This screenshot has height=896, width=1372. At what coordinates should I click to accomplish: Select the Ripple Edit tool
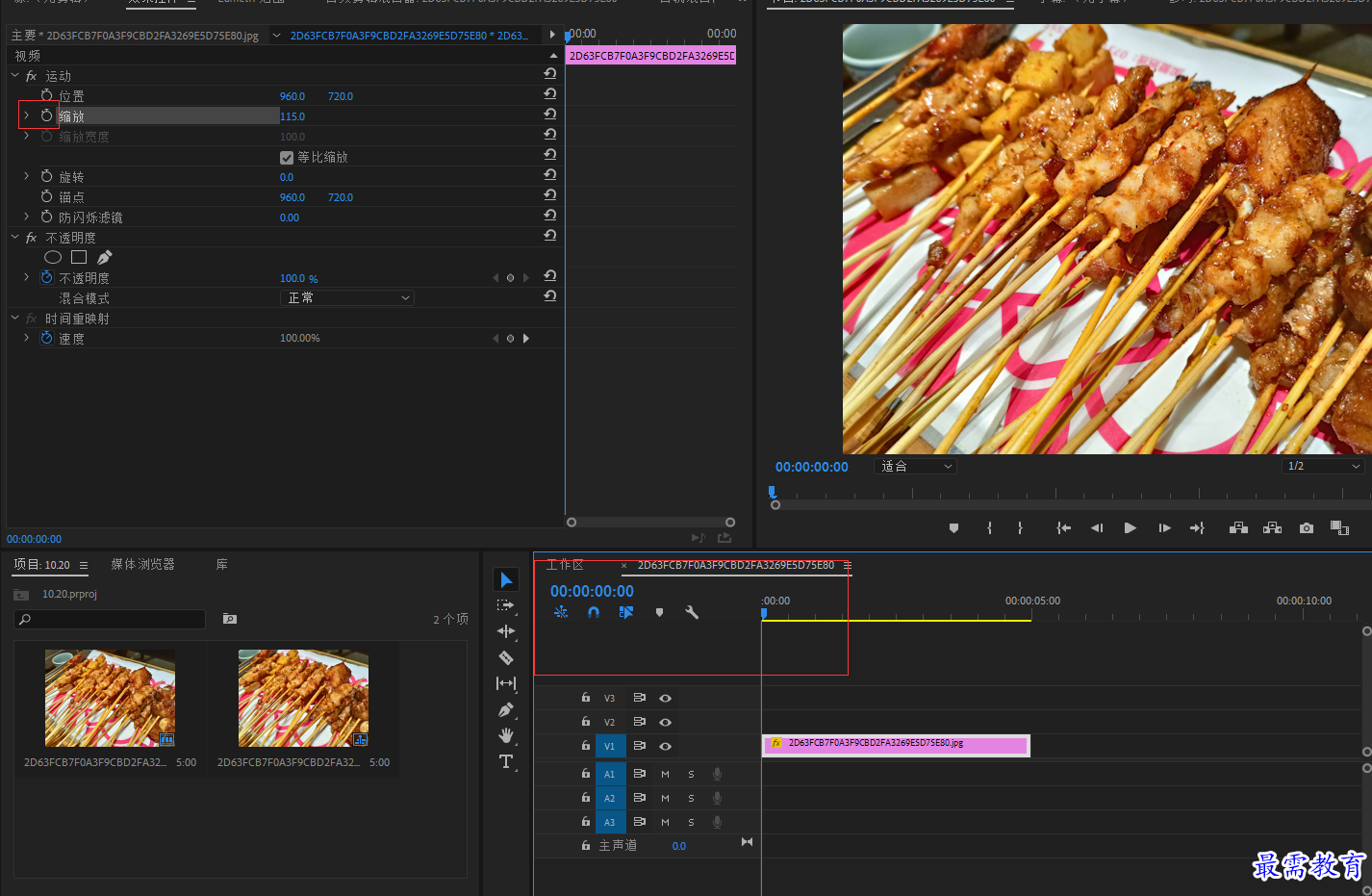pyautogui.click(x=506, y=631)
